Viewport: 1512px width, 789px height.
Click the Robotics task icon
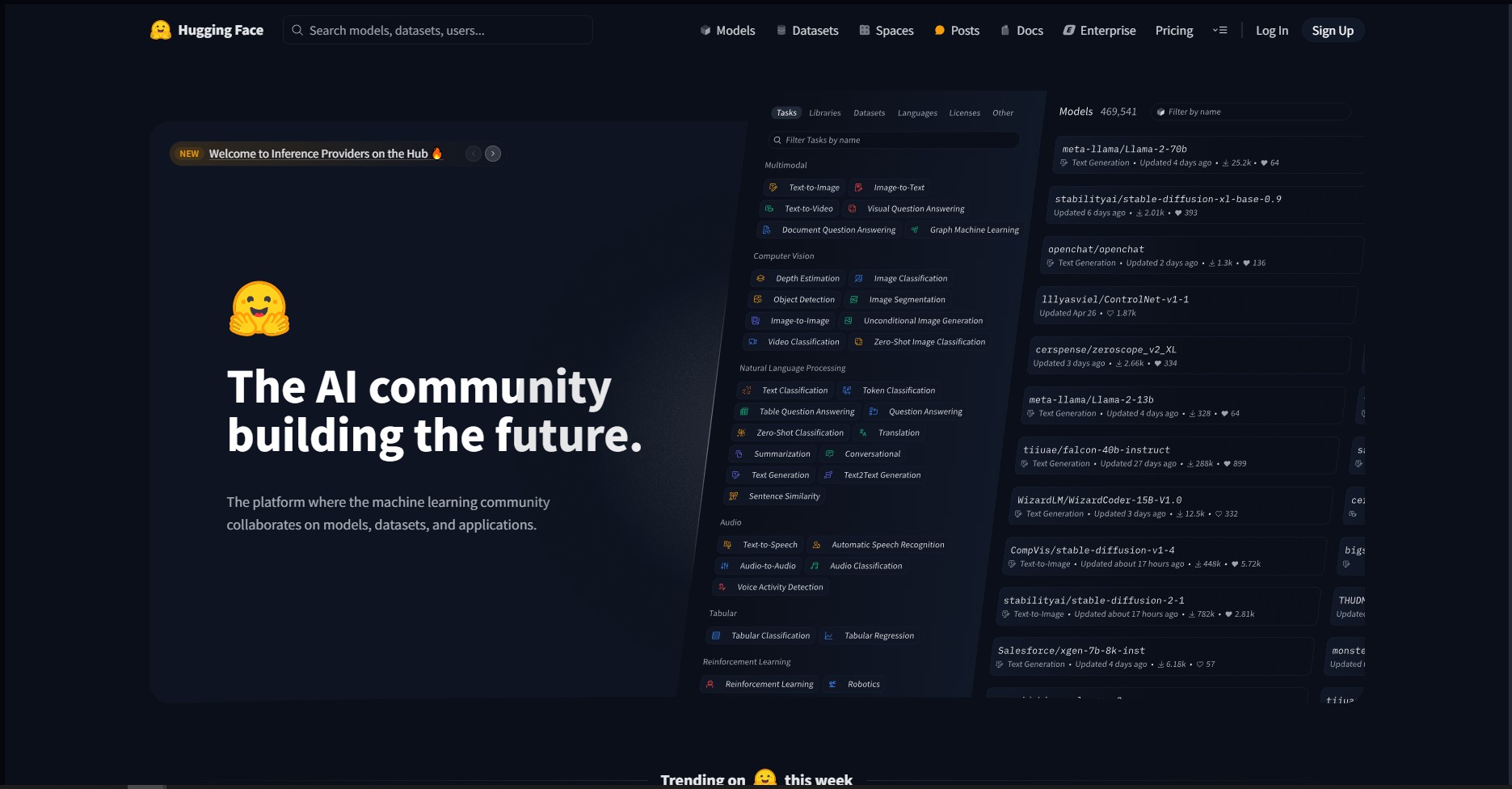(x=832, y=684)
